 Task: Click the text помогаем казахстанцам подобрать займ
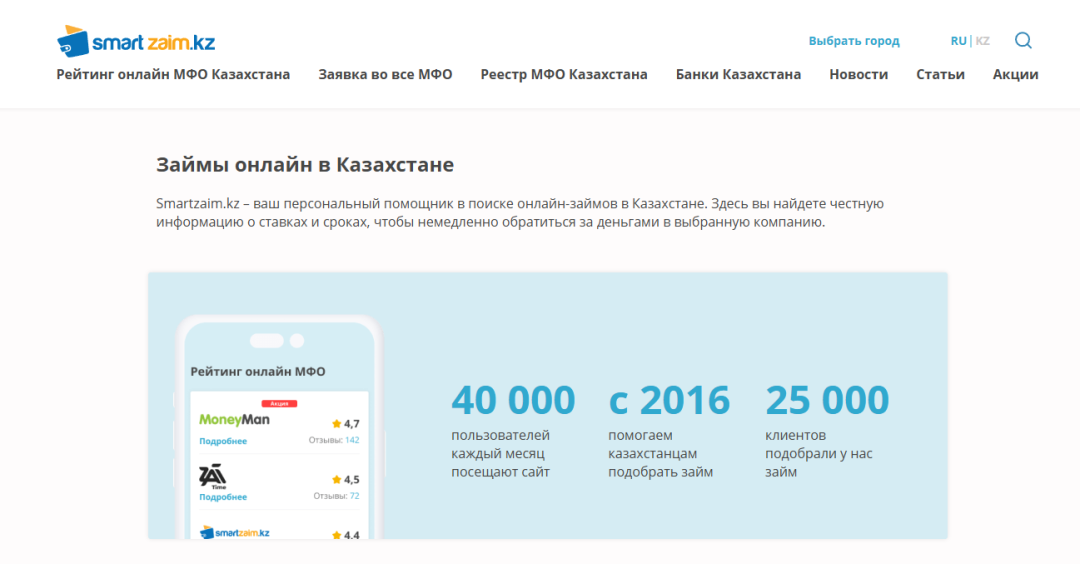coord(661,454)
